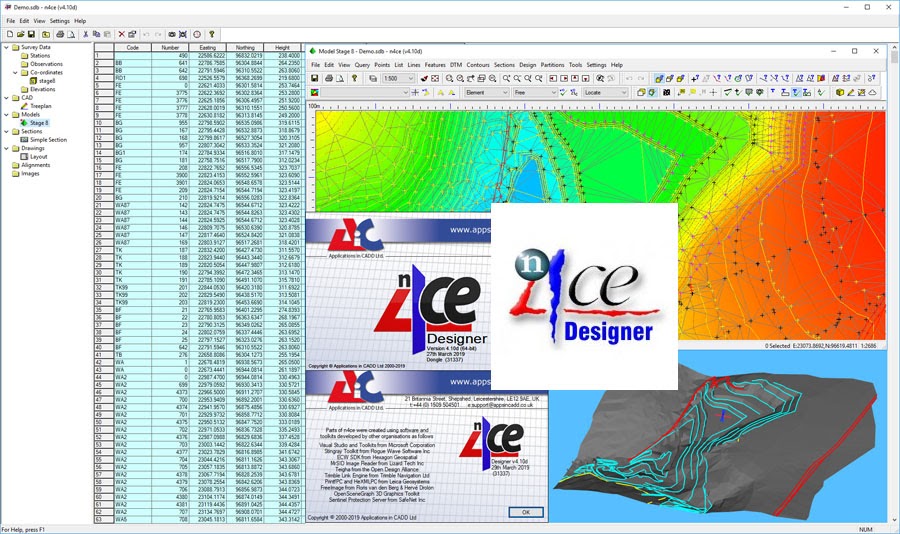Click Print icon in Model Stage 8 toolbar

coord(329,78)
